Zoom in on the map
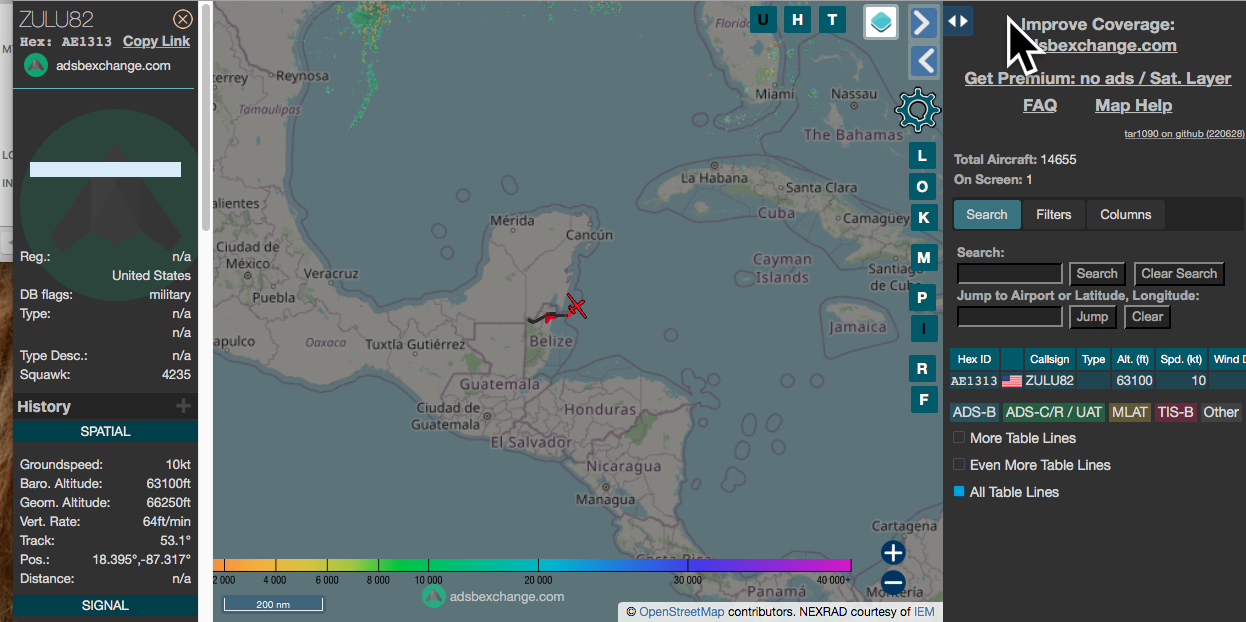This screenshot has height=622, width=1246. pyautogui.click(x=893, y=553)
